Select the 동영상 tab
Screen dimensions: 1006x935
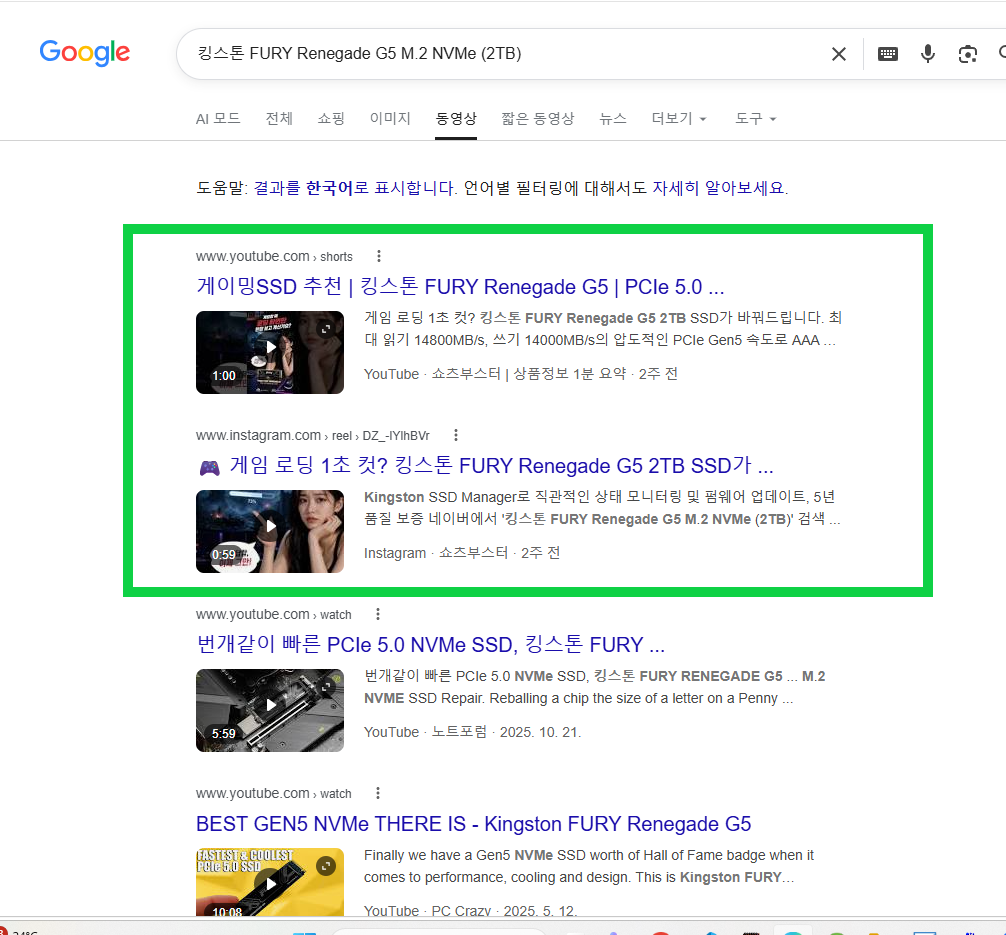[456, 119]
